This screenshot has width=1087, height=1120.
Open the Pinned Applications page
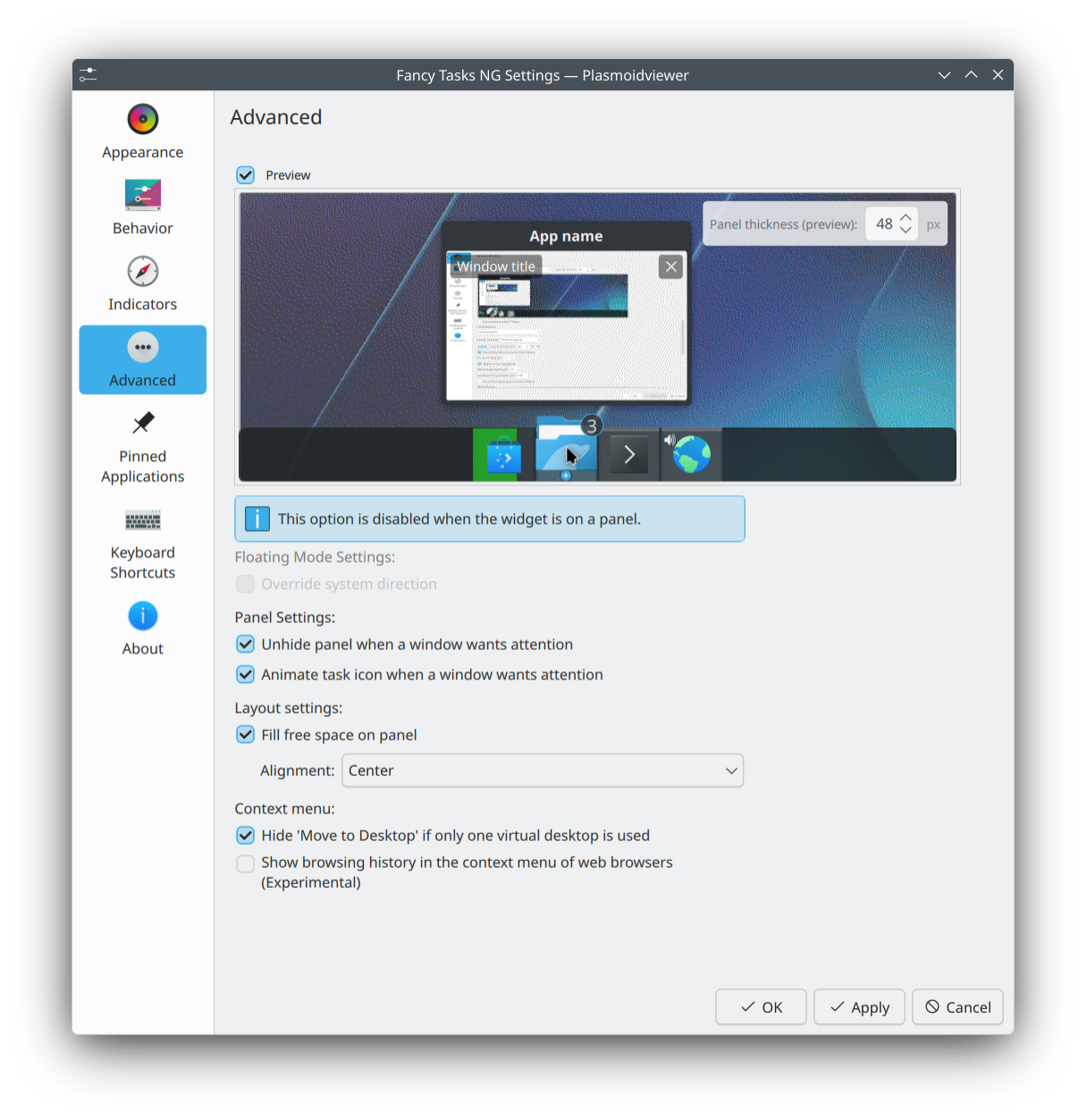(142, 447)
